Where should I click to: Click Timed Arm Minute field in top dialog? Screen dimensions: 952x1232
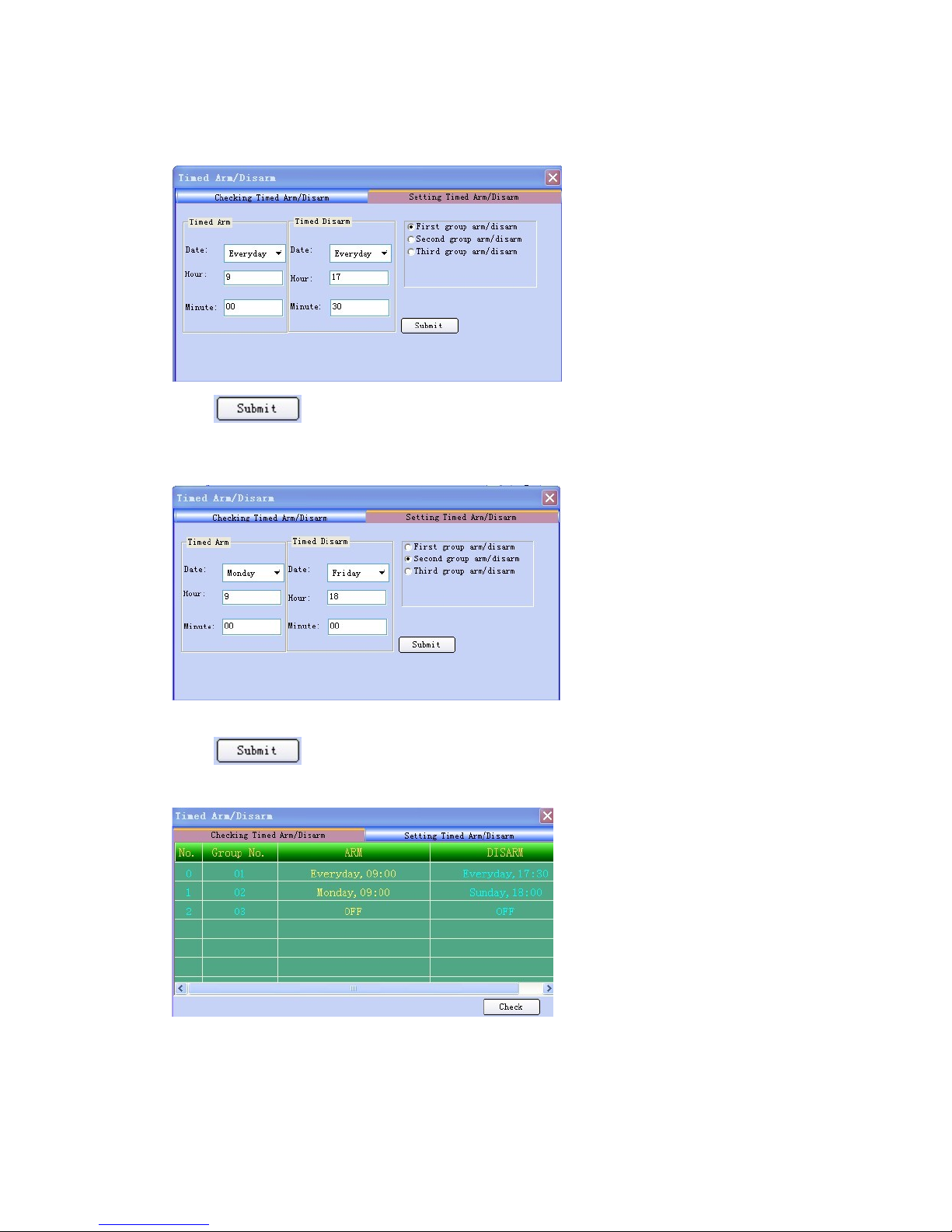tap(253, 307)
